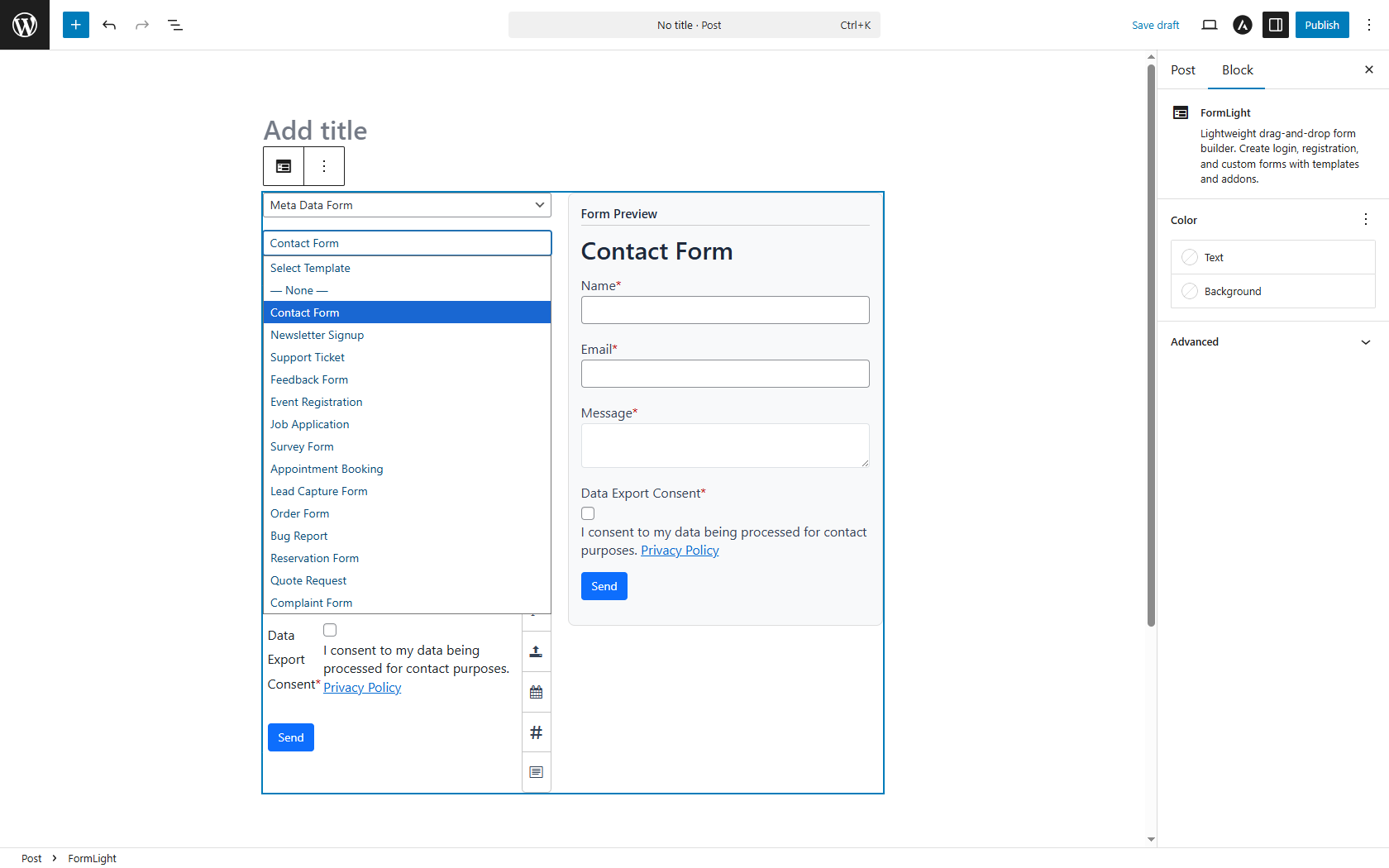Click the undo arrow icon
This screenshot has width=1389, height=868.
pyautogui.click(x=109, y=25)
